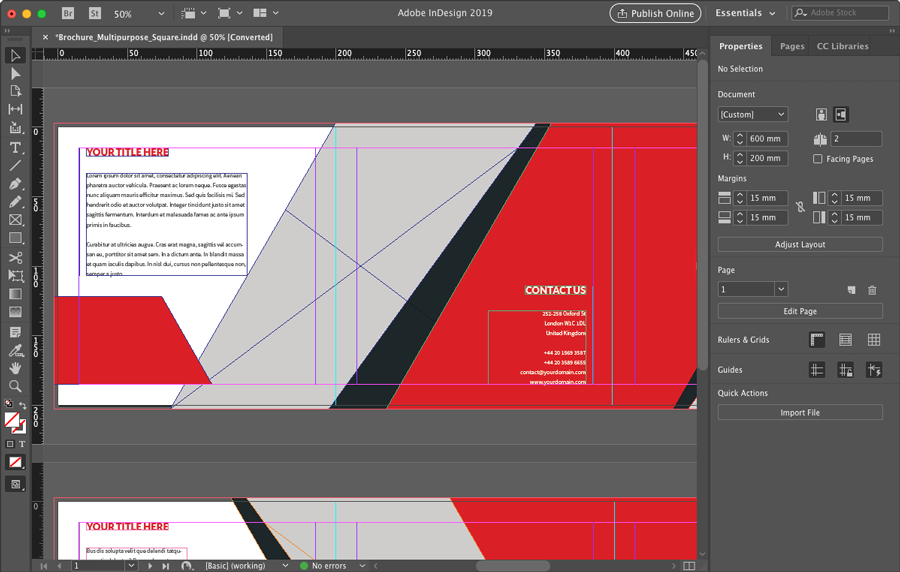Click the delete page trash icon
The height and width of the screenshot is (572, 900).
[x=872, y=290]
